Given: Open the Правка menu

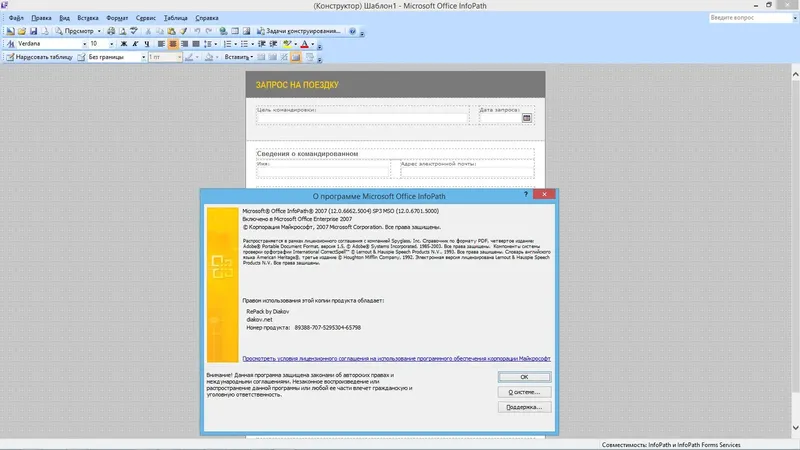Looking at the screenshot, I should click(x=41, y=18).
